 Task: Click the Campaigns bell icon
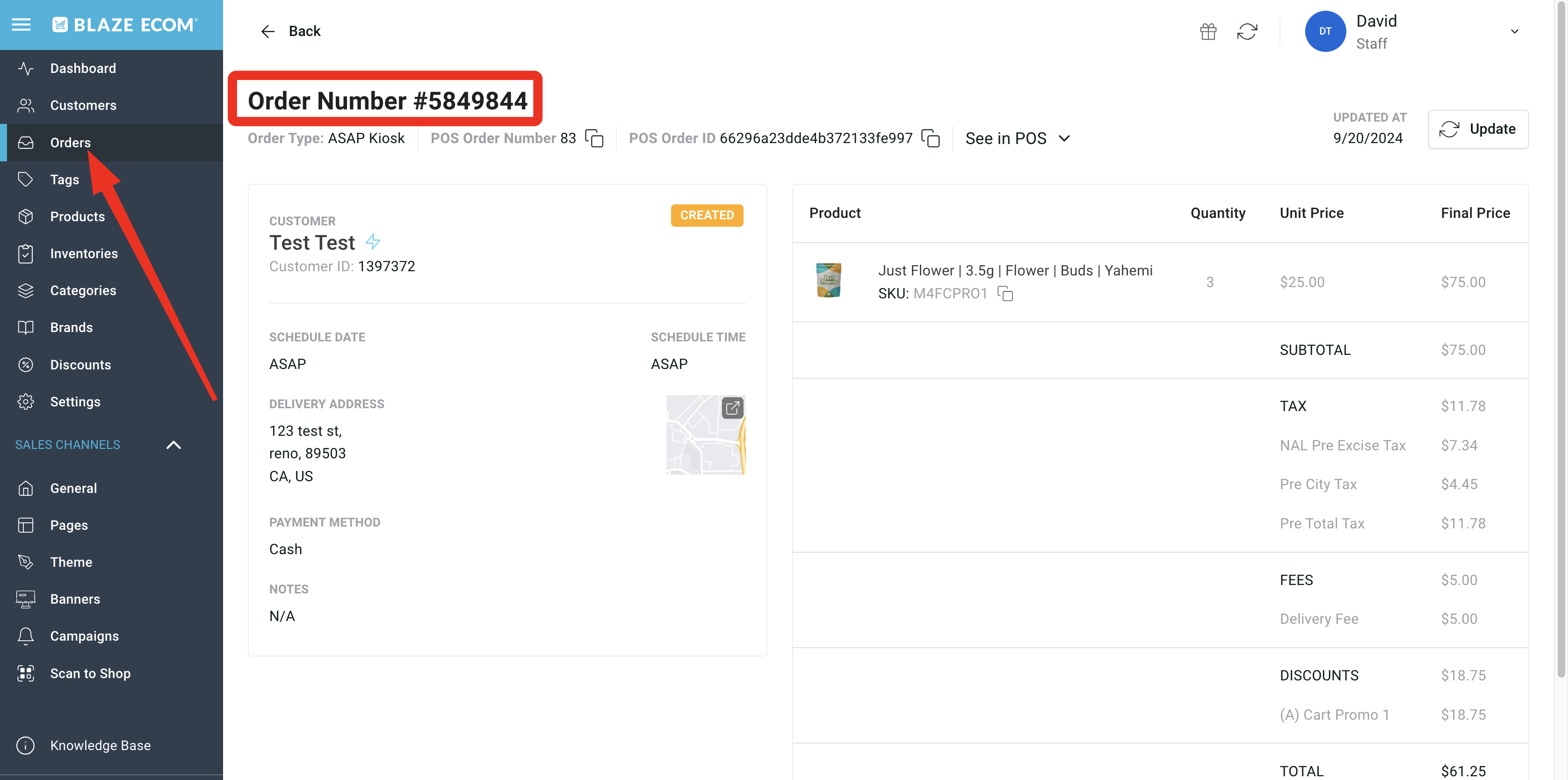point(26,636)
